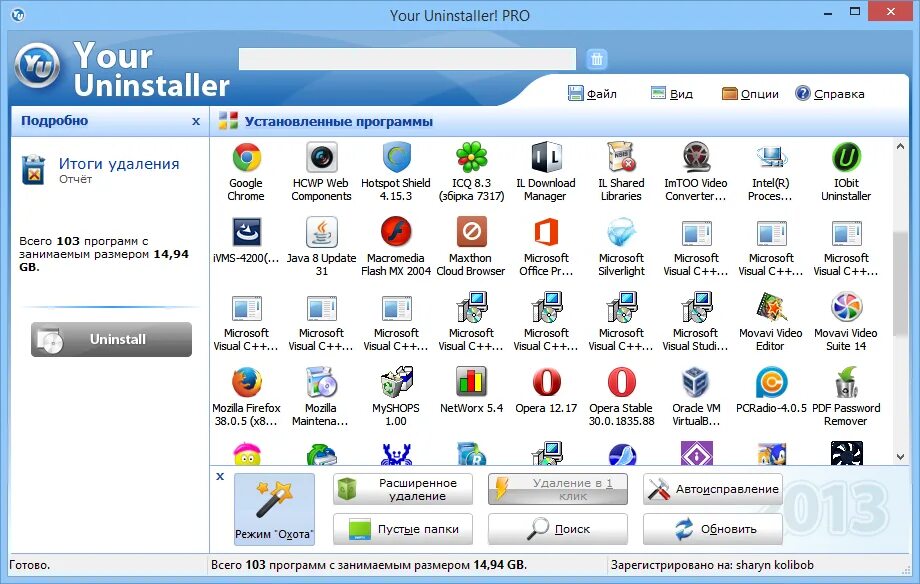Select Opera Stable 30.0.1835.88 icon
The width and height of the screenshot is (920, 584).
click(621, 383)
